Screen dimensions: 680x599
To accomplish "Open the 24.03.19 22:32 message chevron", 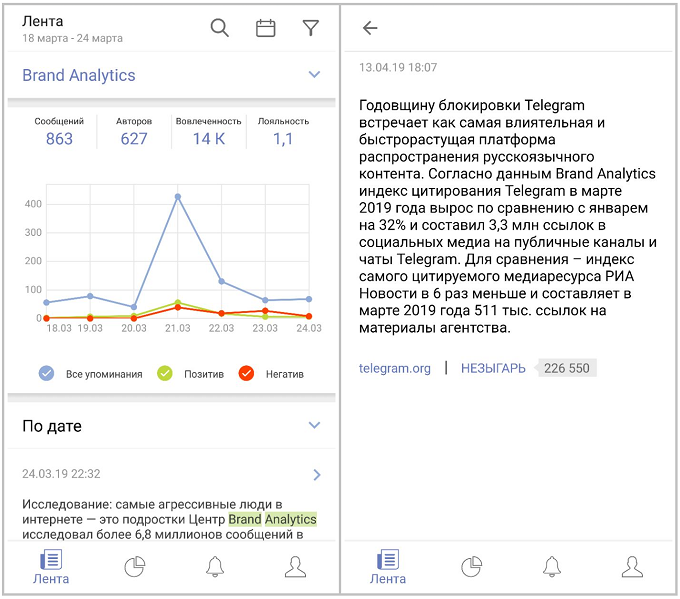I will click(317, 475).
